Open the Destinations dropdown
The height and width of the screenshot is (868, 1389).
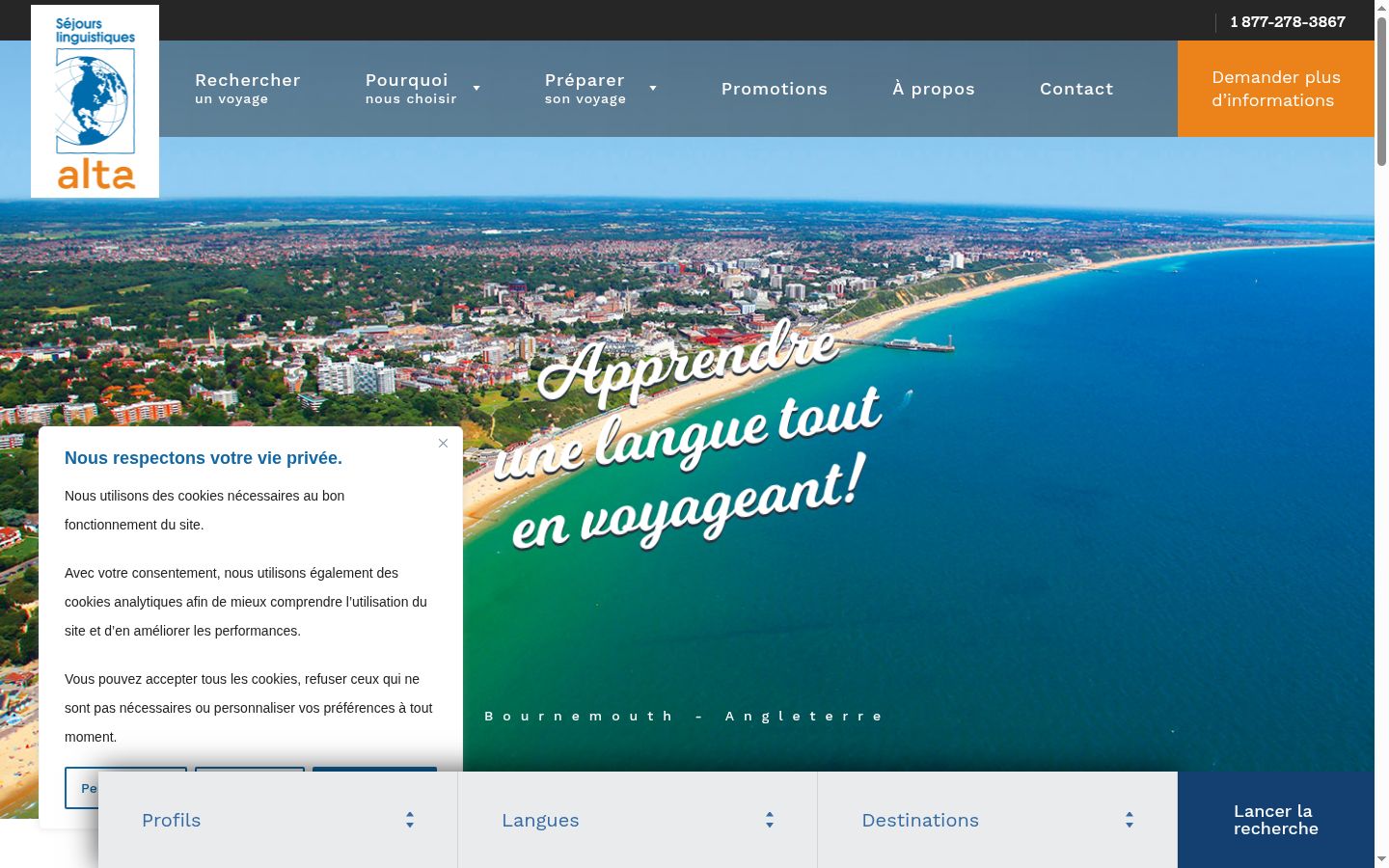pos(997,820)
